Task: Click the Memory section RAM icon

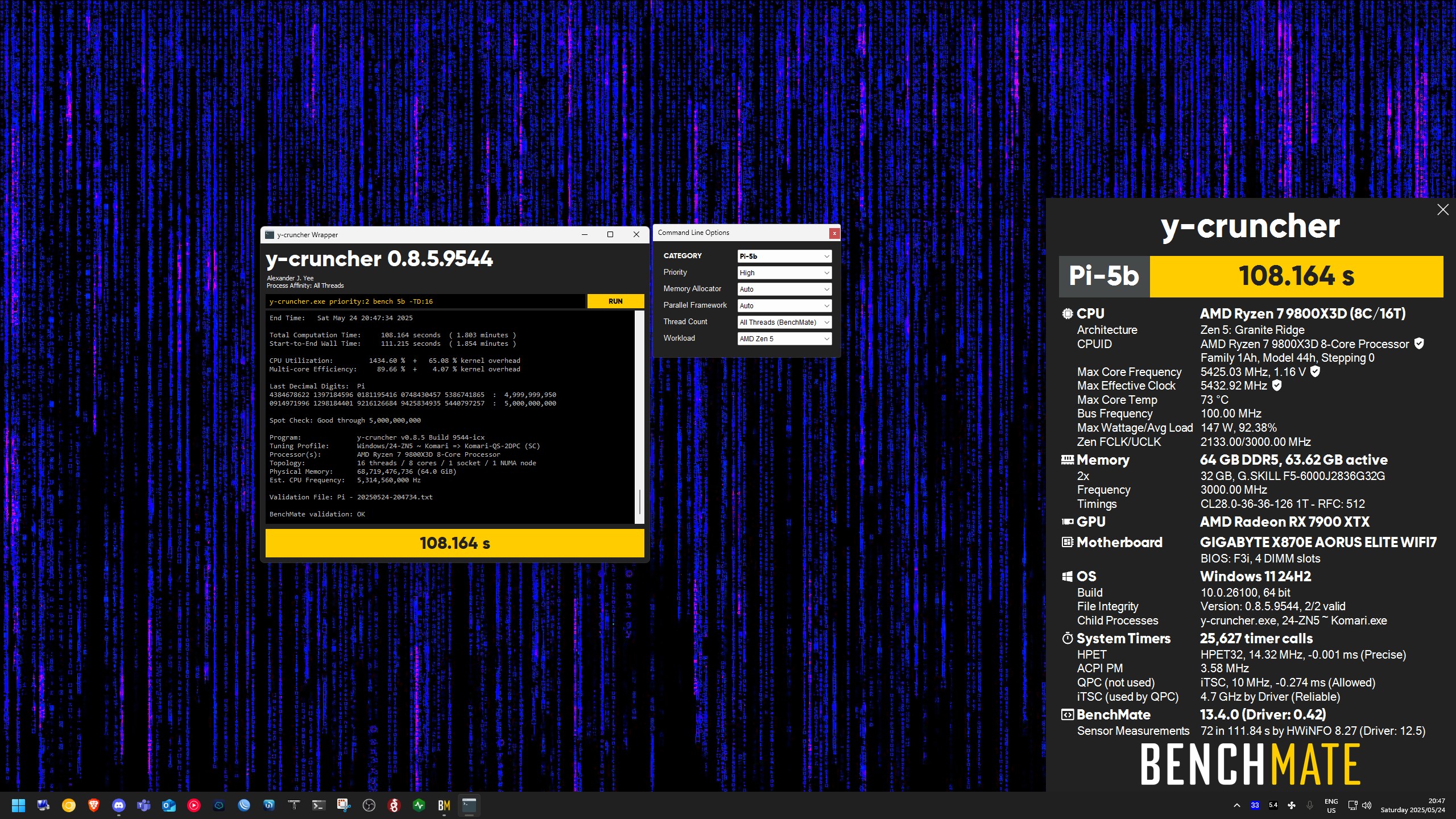Action: (1067, 460)
